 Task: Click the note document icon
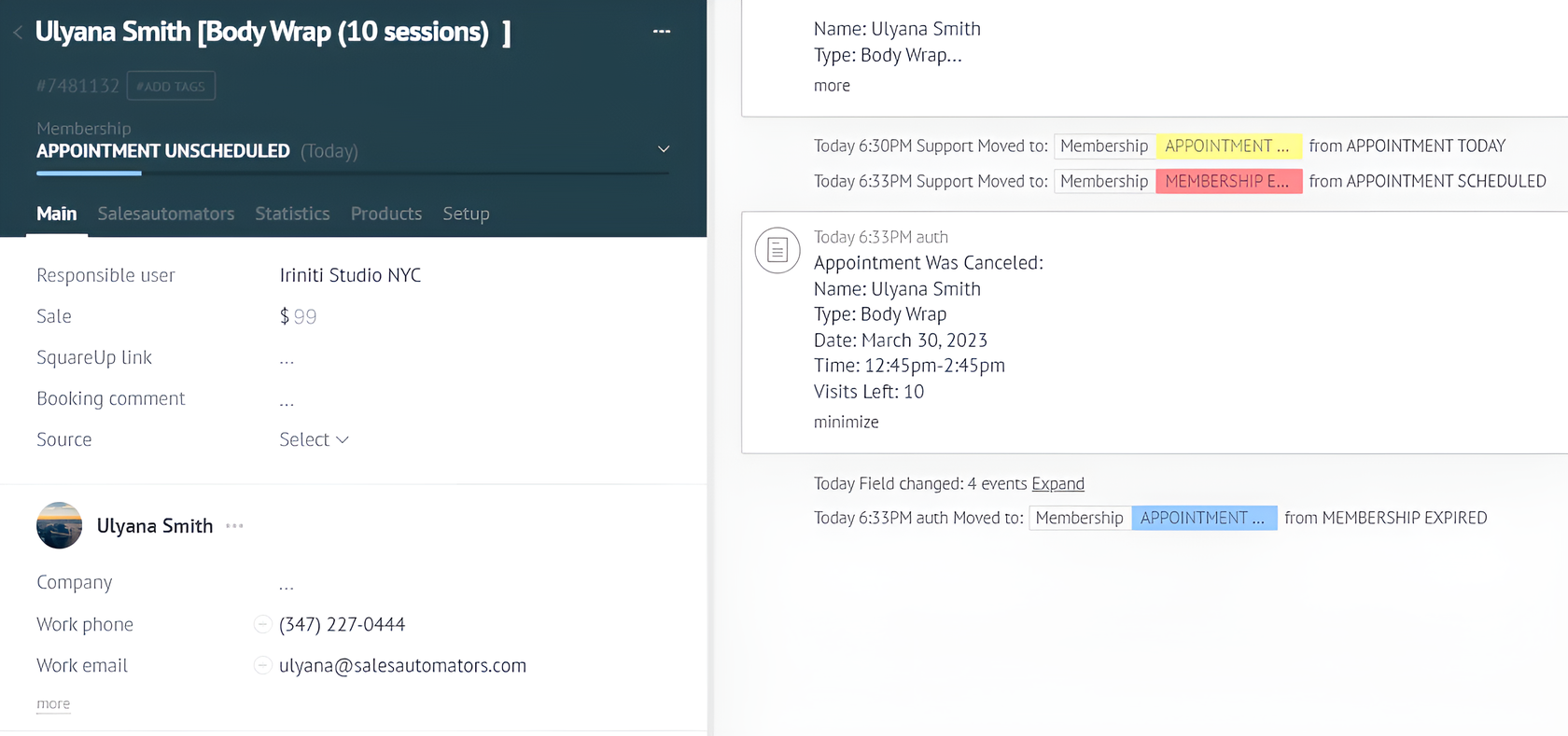point(777,250)
